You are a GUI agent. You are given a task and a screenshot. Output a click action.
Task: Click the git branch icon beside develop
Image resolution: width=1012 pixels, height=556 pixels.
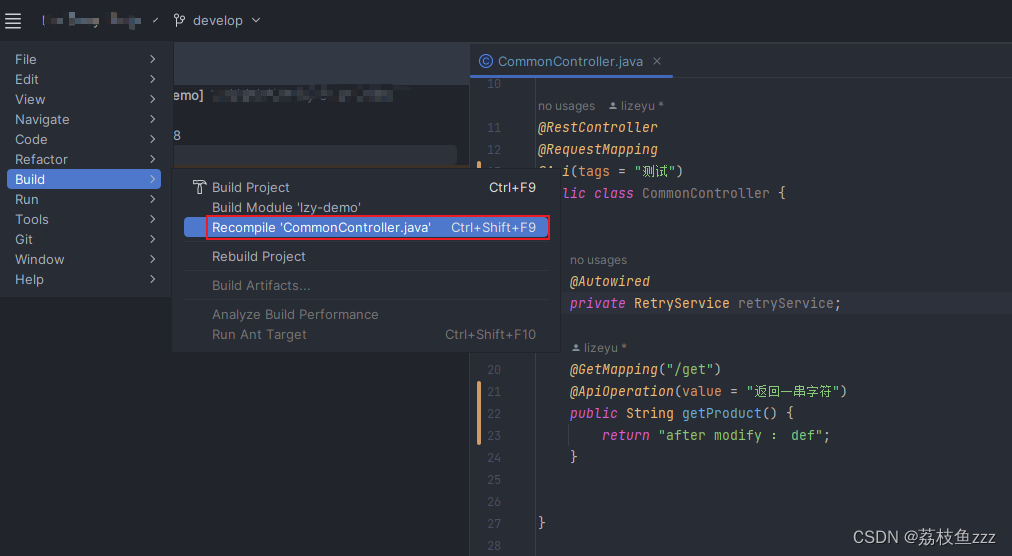pos(179,21)
